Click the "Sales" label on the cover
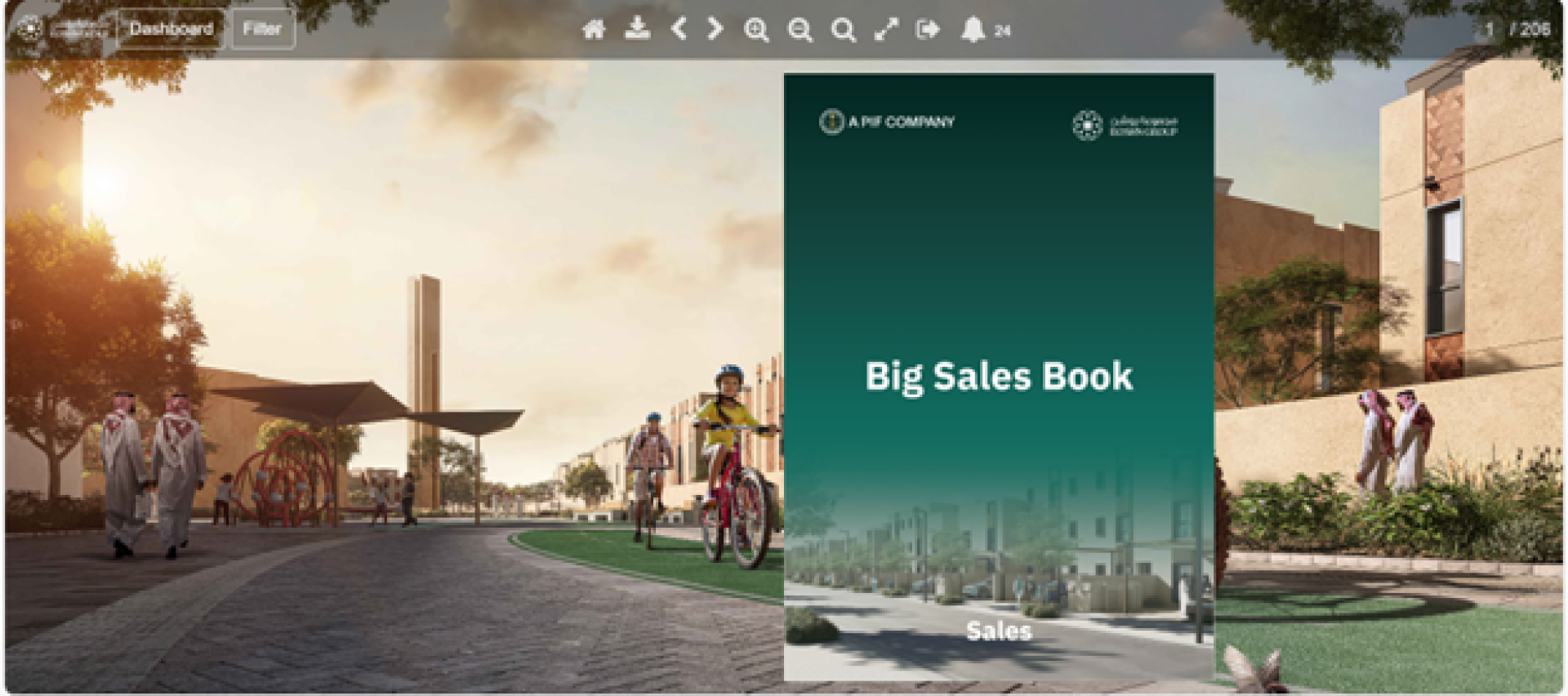1568x696 pixels. (x=998, y=631)
